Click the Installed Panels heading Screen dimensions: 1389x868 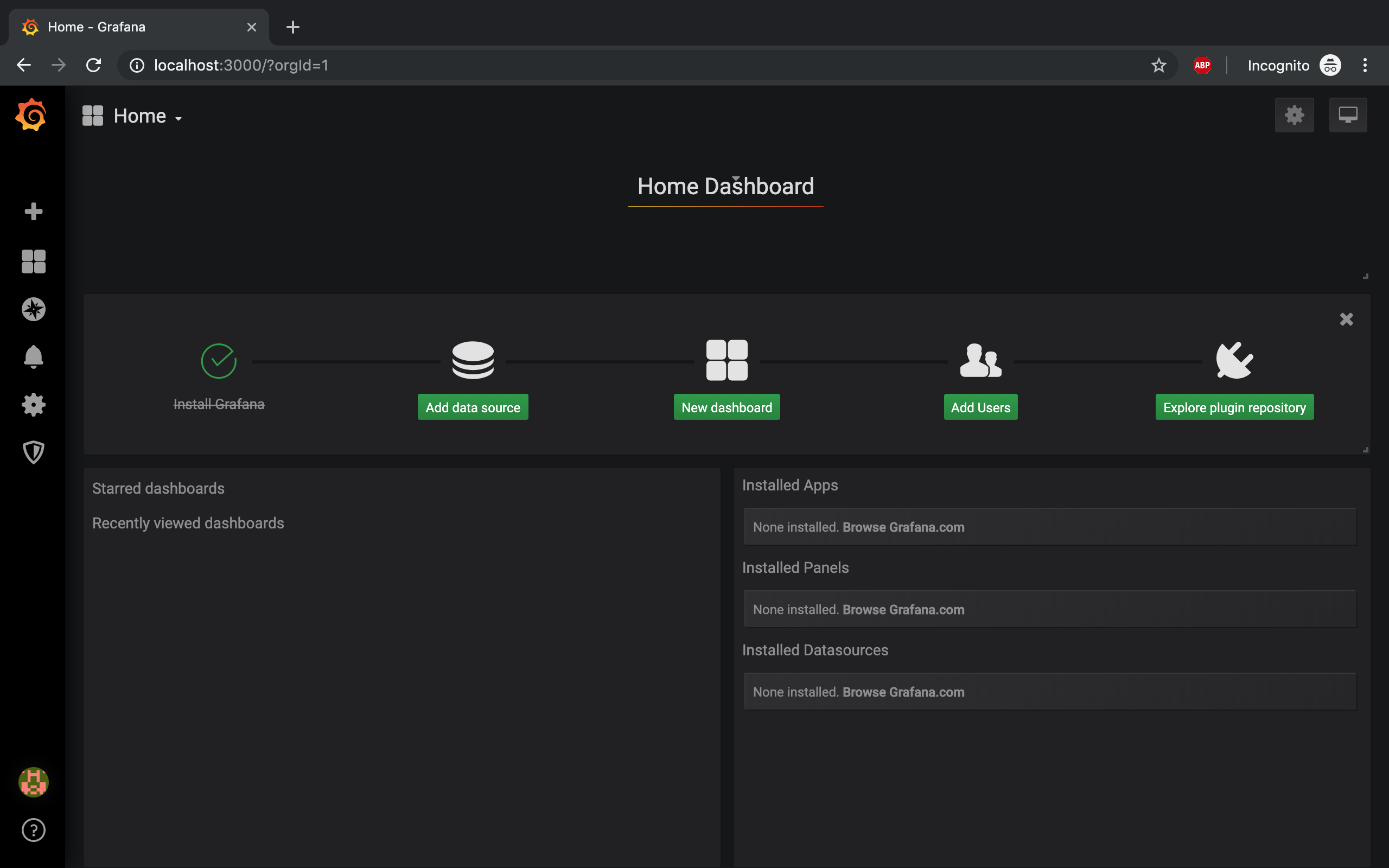[795, 568]
